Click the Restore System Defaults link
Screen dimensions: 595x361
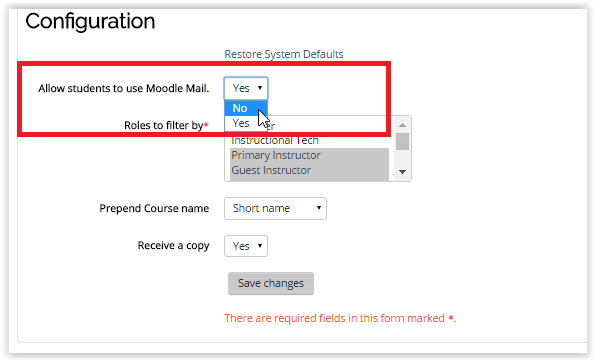[284, 54]
